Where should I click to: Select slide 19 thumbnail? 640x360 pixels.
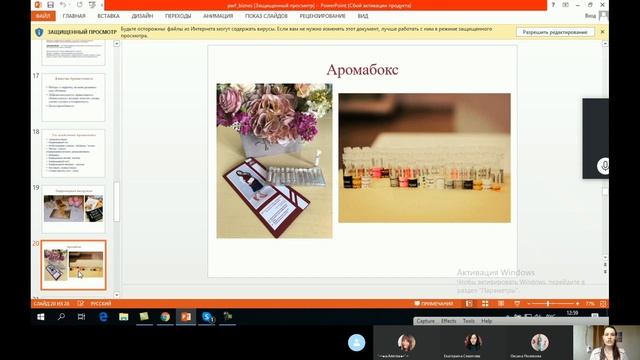point(73,209)
